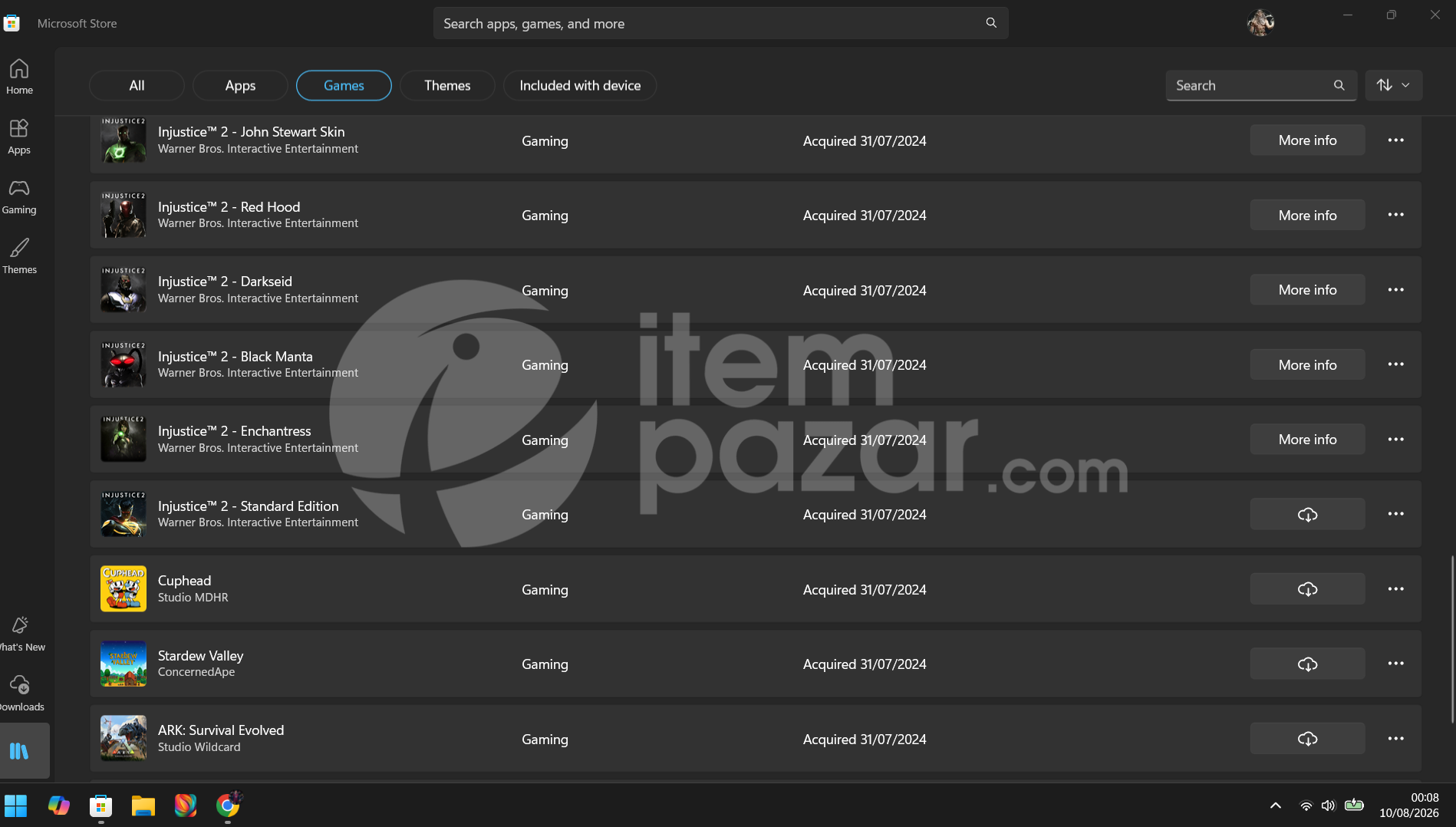This screenshot has height=827, width=1456.
Task: Open more options for Enchantress
Action: click(1395, 440)
